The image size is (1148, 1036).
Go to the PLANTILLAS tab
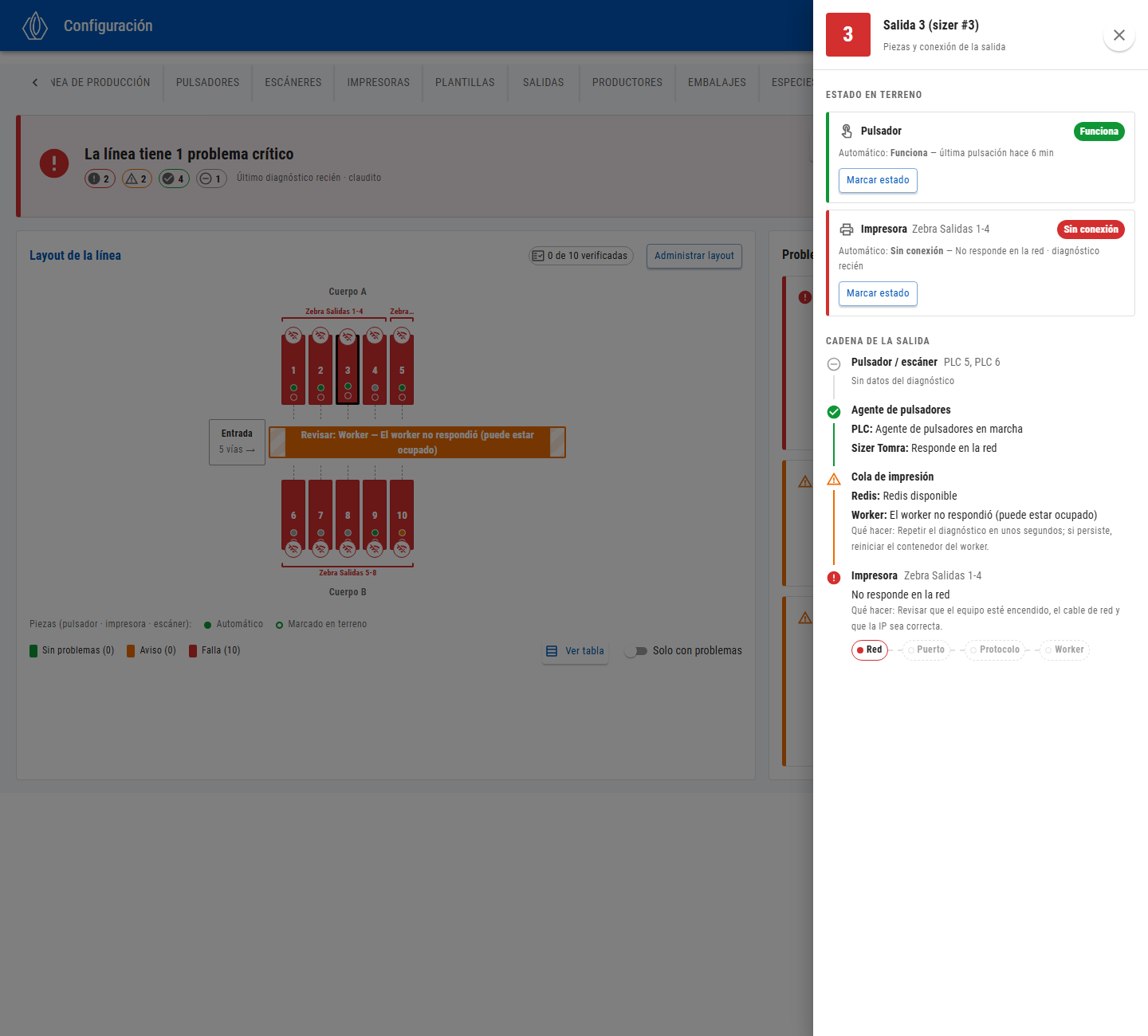point(465,83)
